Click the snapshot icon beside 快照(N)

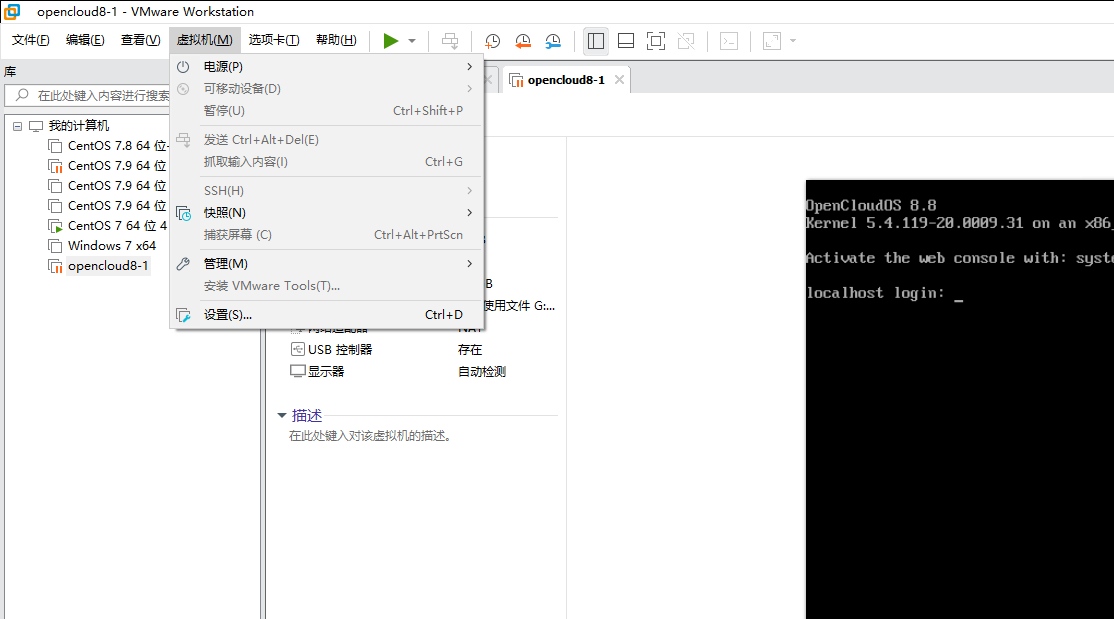[183, 212]
